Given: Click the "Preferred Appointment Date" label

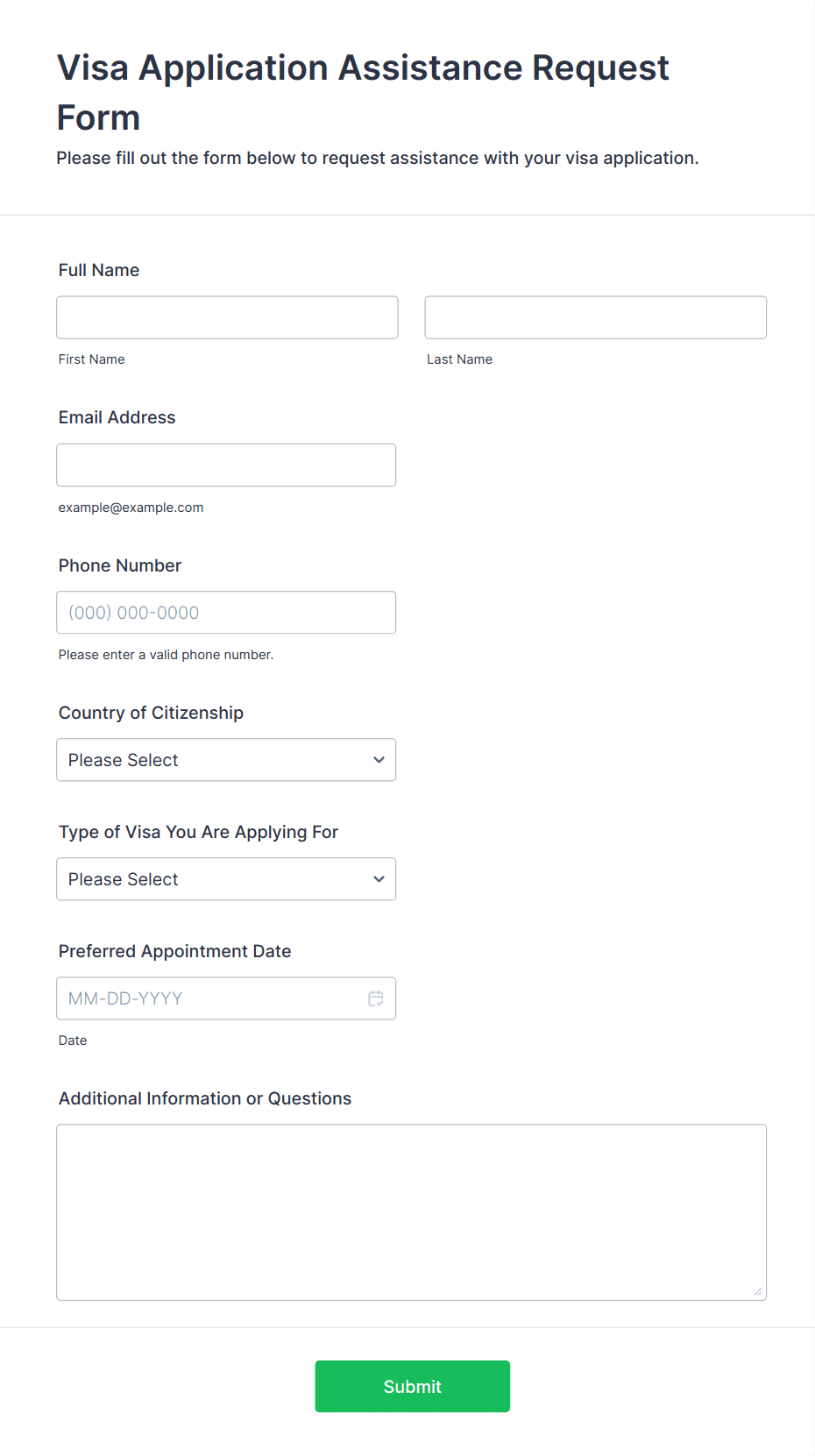Looking at the screenshot, I should pos(174,951).
